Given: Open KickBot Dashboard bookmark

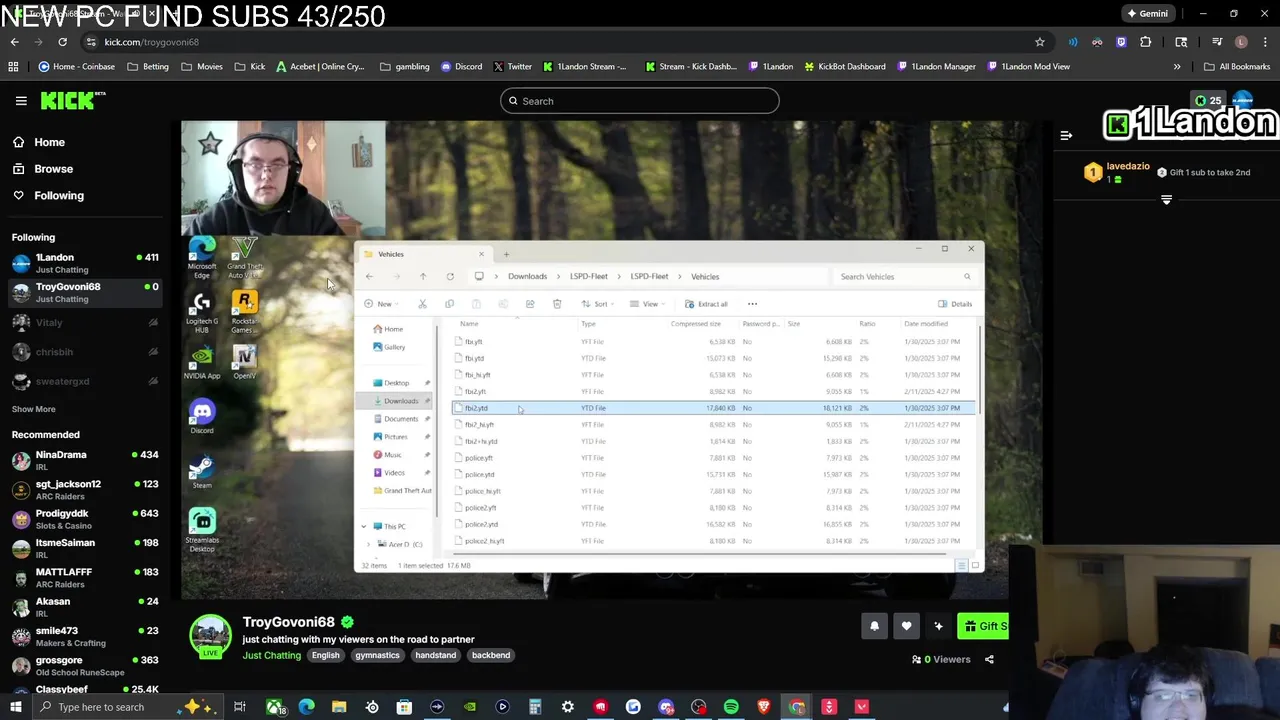Looking at the screenshot, I should click(844, 67).
